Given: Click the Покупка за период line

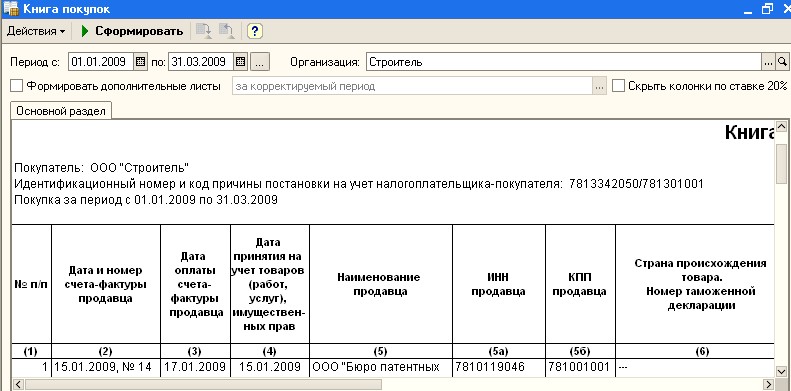Looking at the screenshot, I should [146, 200].
